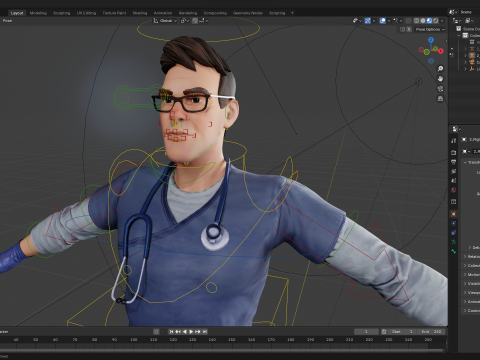Switch to the Animation workspace tab
Screen dimensions: 480x360
pyautogui.click(x=163, y=13)
